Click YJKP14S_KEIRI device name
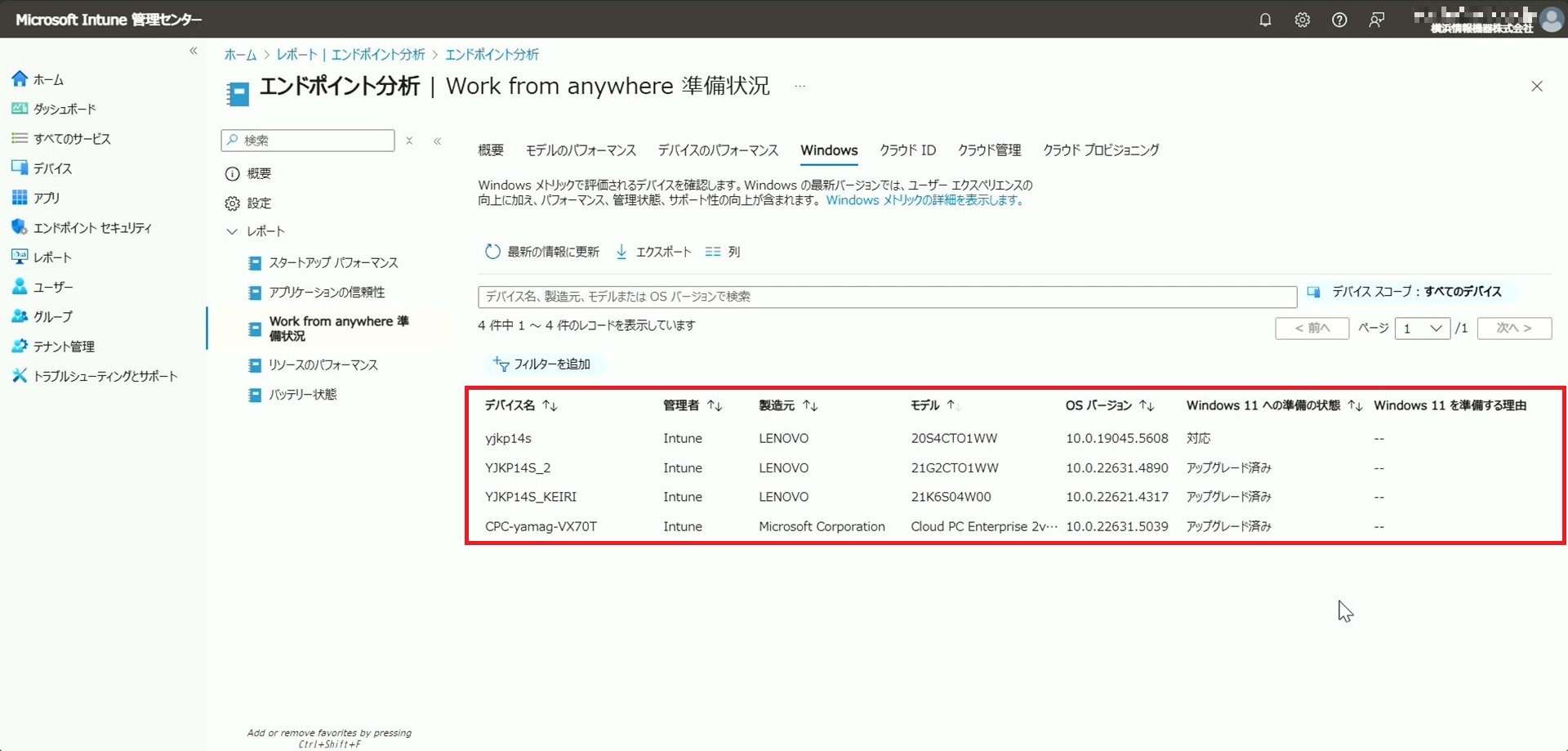Viewport: 1568px width, 751px height. pyautogui.click(x=531, y=497)
